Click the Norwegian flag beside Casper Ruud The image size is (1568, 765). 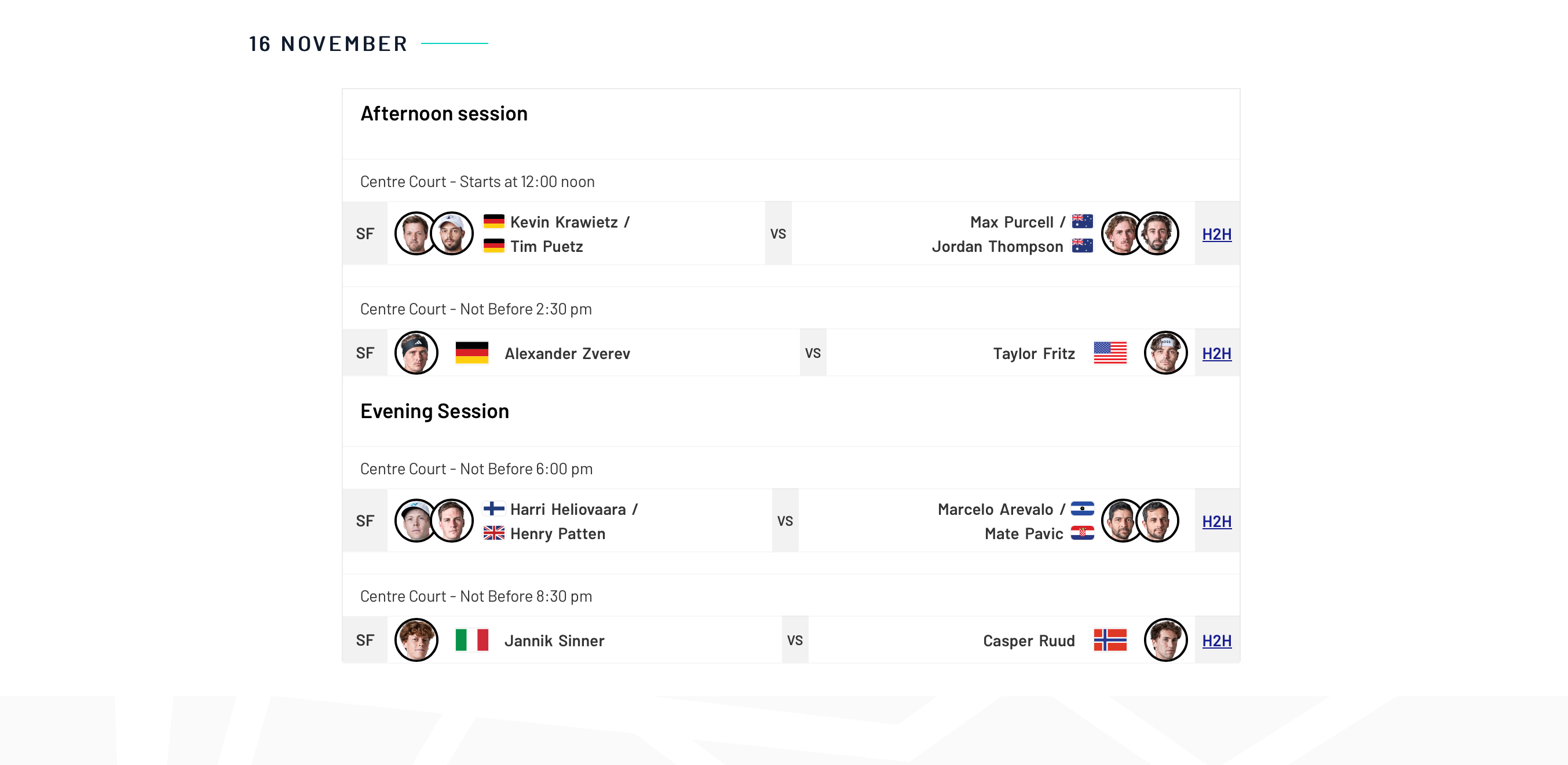tap(1110, 640)
